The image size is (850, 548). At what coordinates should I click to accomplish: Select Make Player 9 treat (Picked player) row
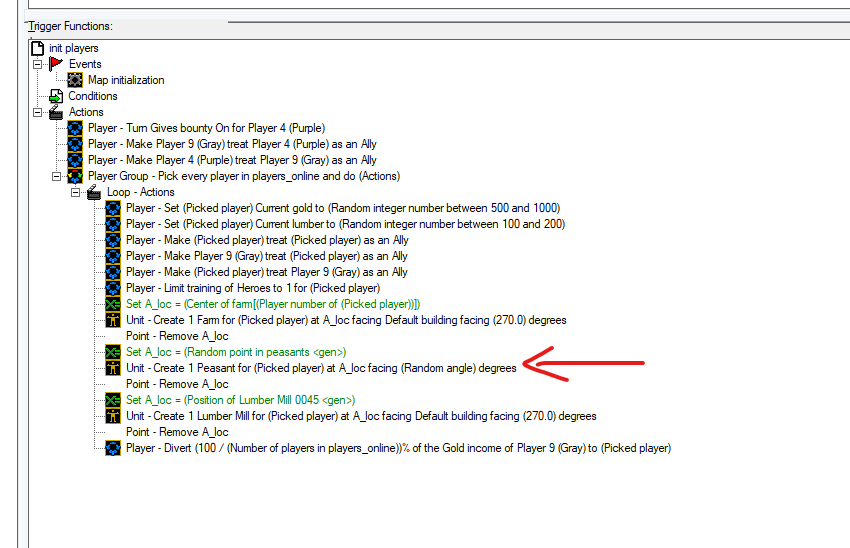[x=267, y=256]
